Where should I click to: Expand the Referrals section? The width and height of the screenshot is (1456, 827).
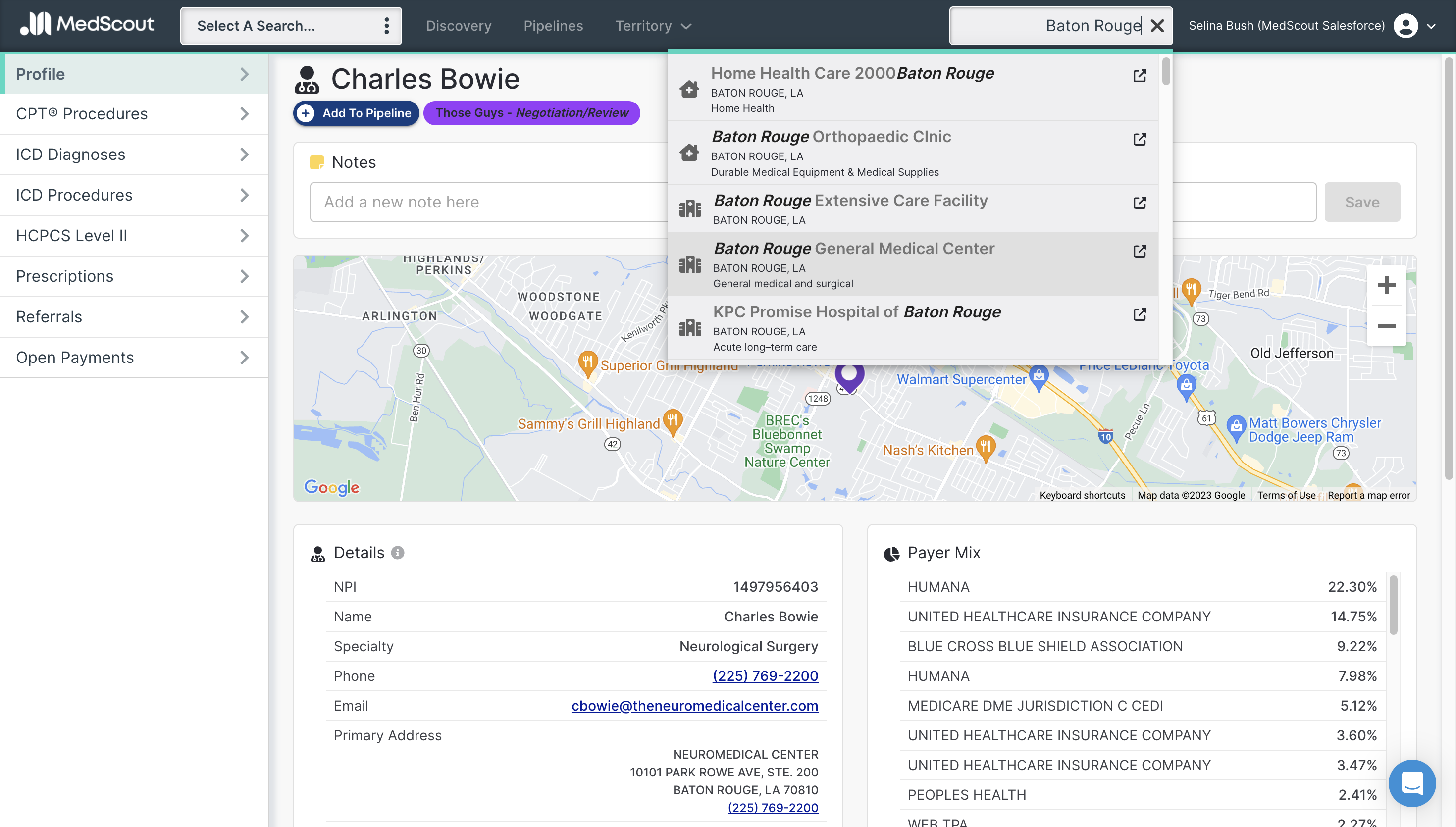[134, 316]
